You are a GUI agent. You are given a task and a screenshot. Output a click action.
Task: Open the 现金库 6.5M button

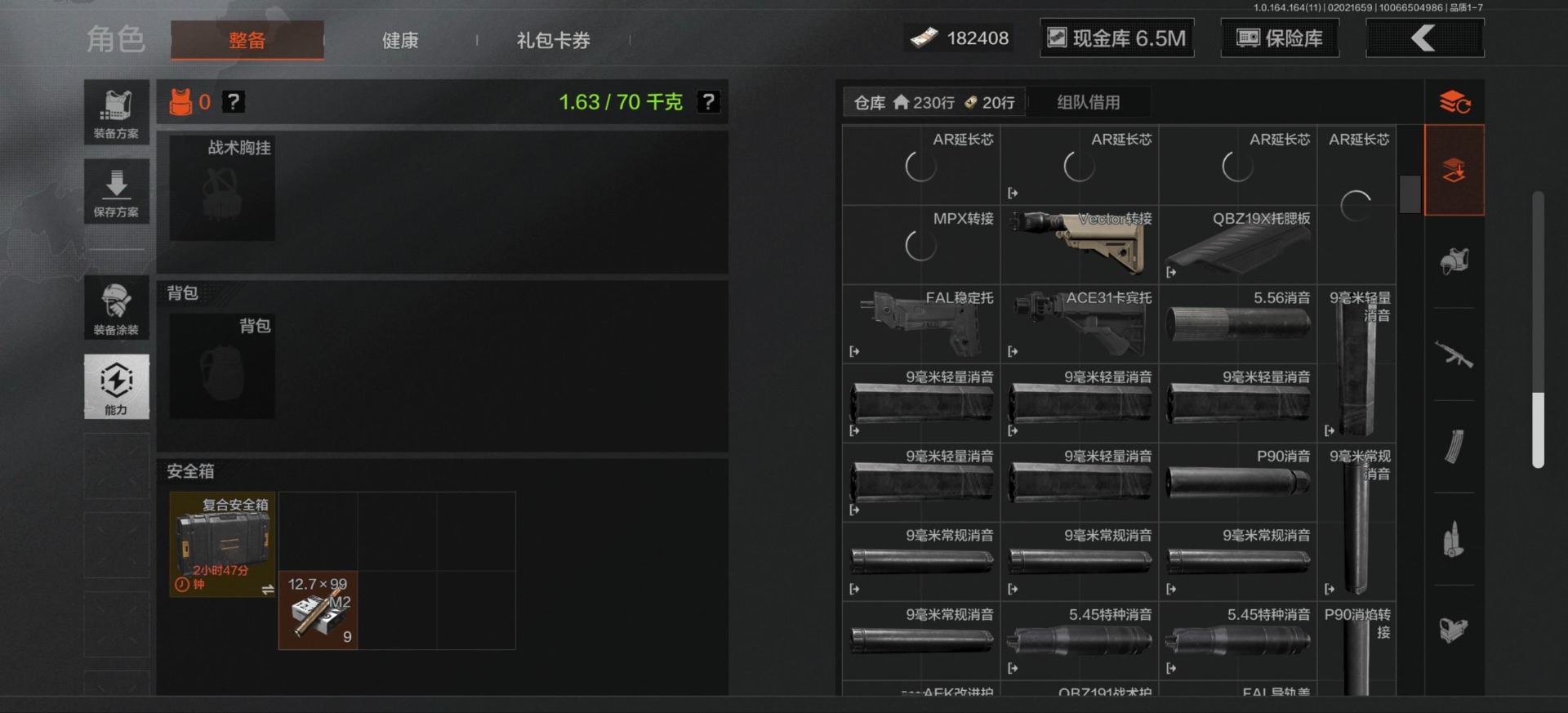pyautogui.click(x=1116, y=38)
